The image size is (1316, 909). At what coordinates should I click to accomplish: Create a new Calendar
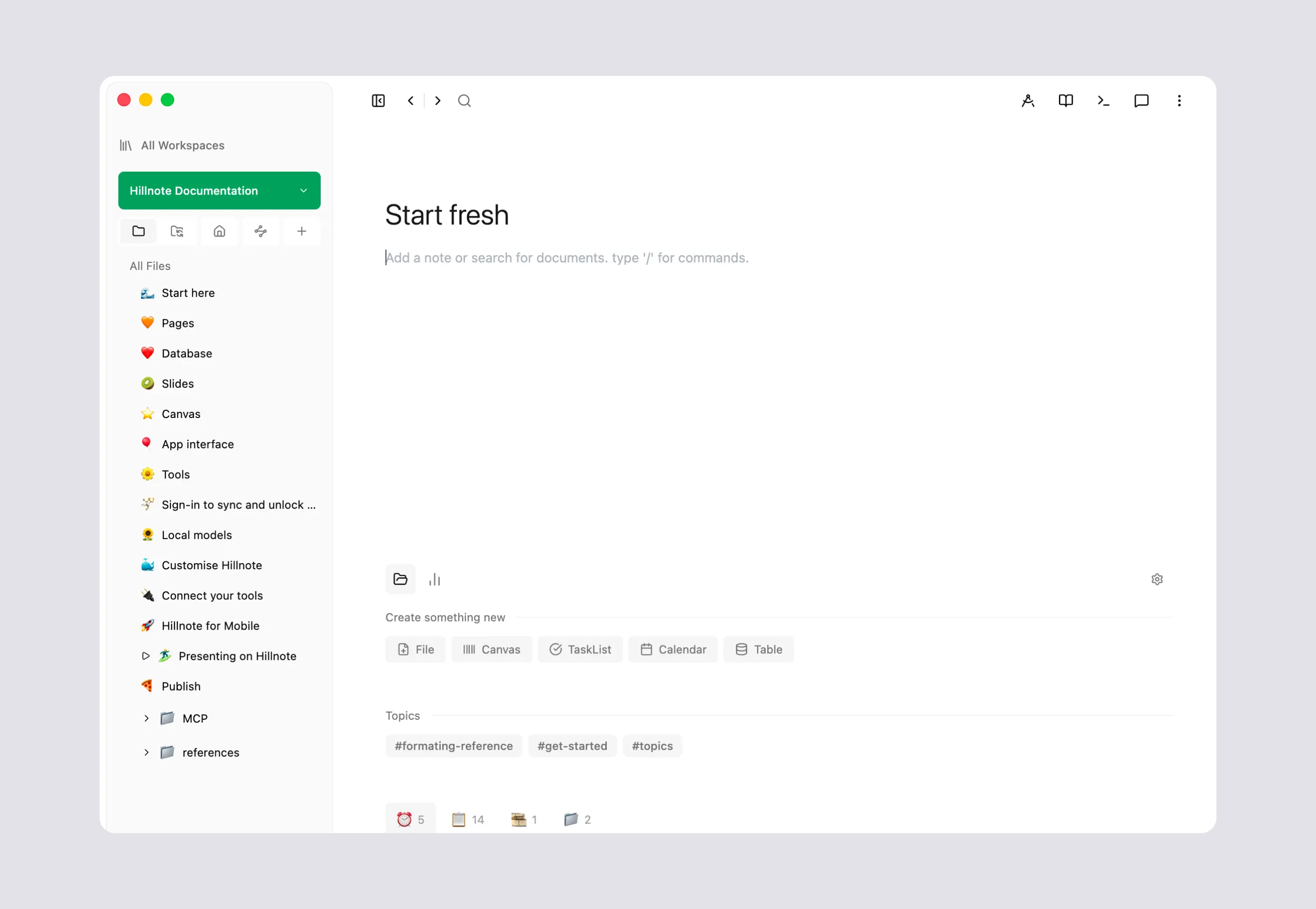click(x=673, y=649)
